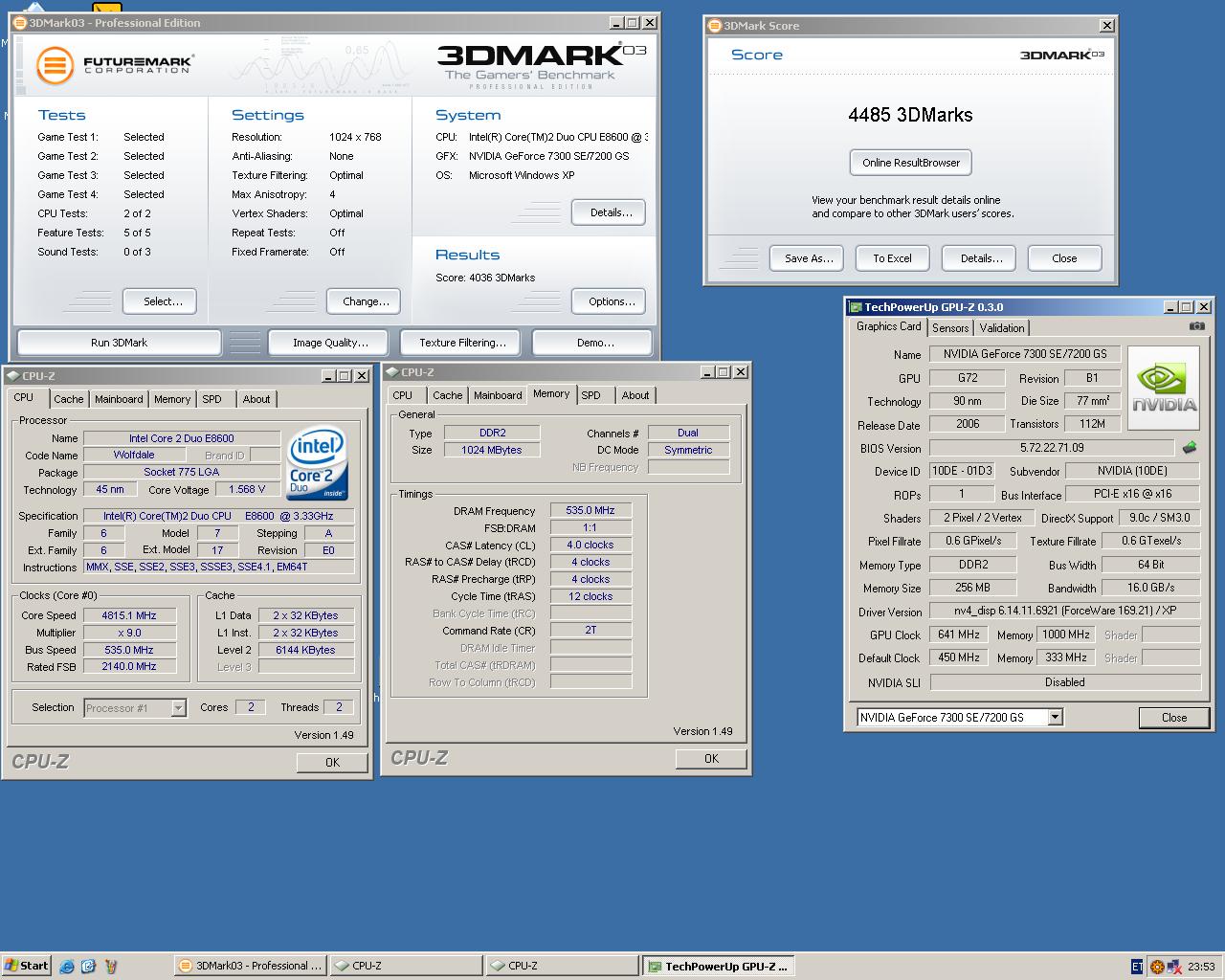Screen dimensions: 1225x980
Task: Click OK in the CPU-Z memory window
Action: [711, 759]
